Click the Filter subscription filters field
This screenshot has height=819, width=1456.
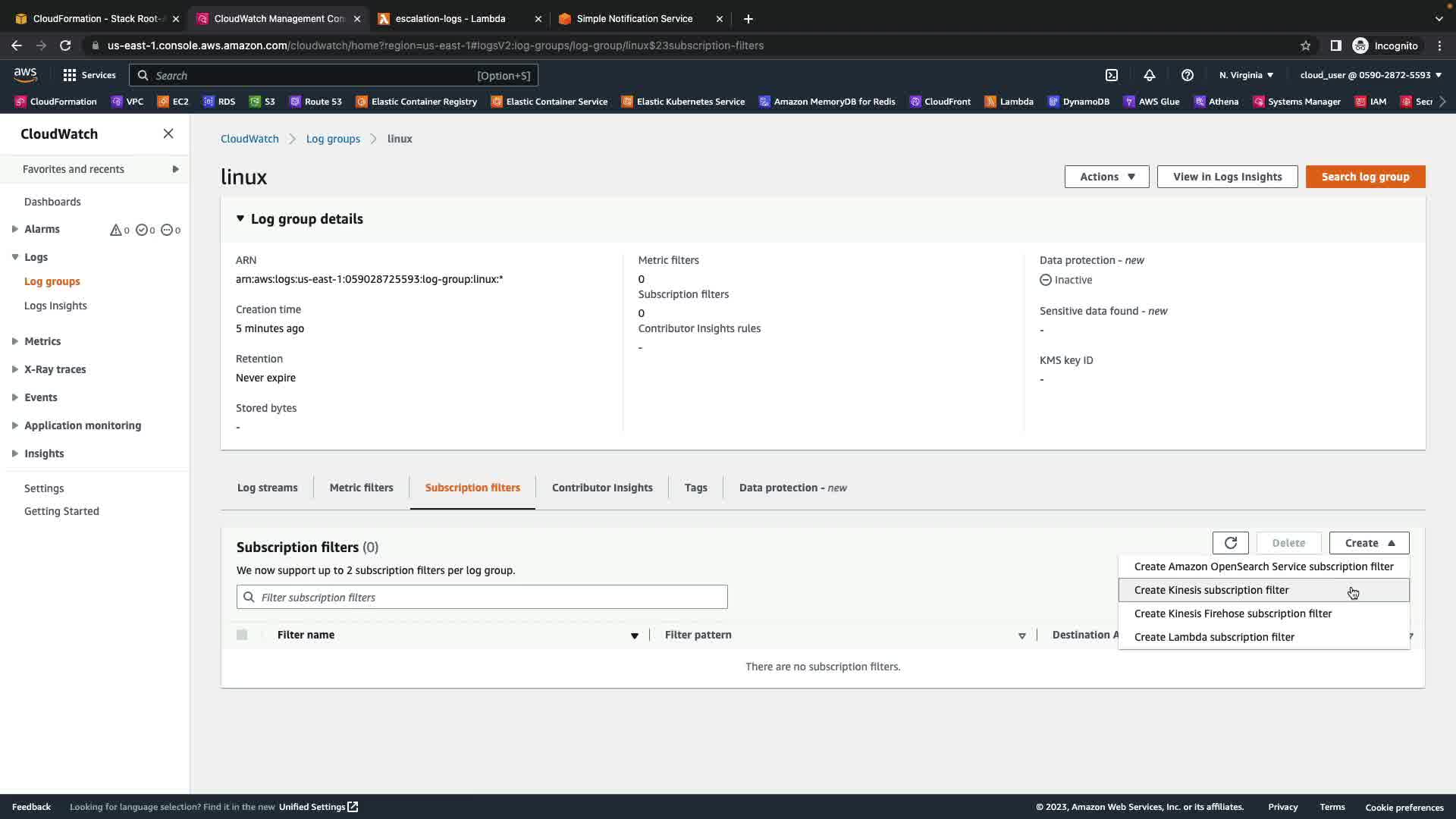(482, 598)
